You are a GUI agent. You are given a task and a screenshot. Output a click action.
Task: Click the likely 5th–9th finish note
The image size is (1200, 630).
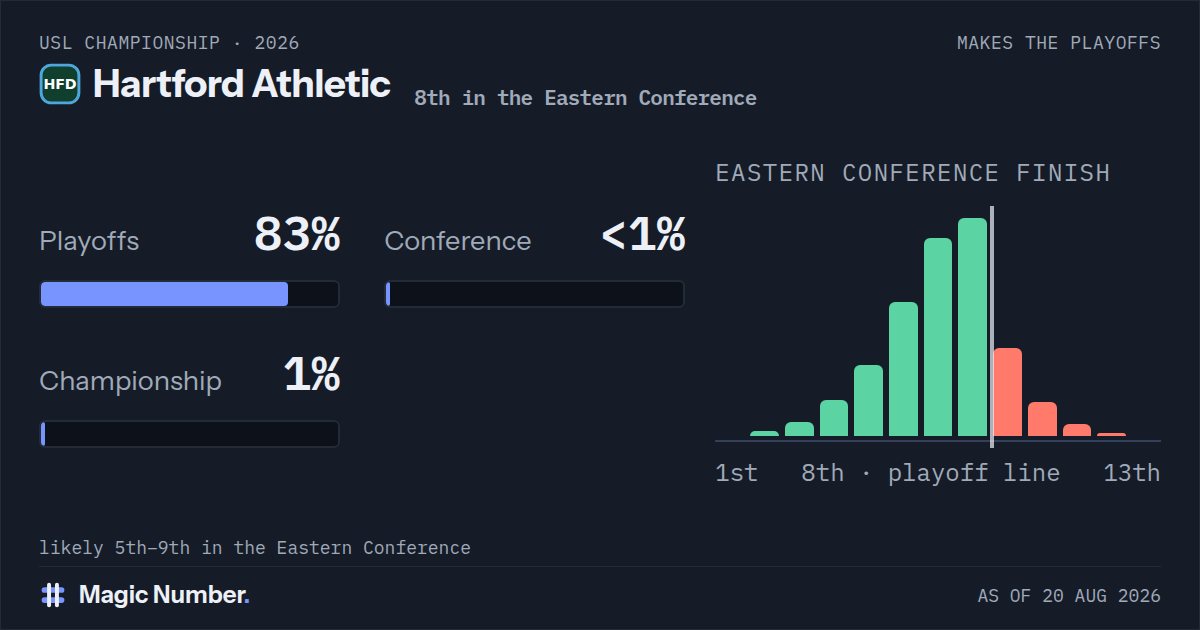[255, 548]
